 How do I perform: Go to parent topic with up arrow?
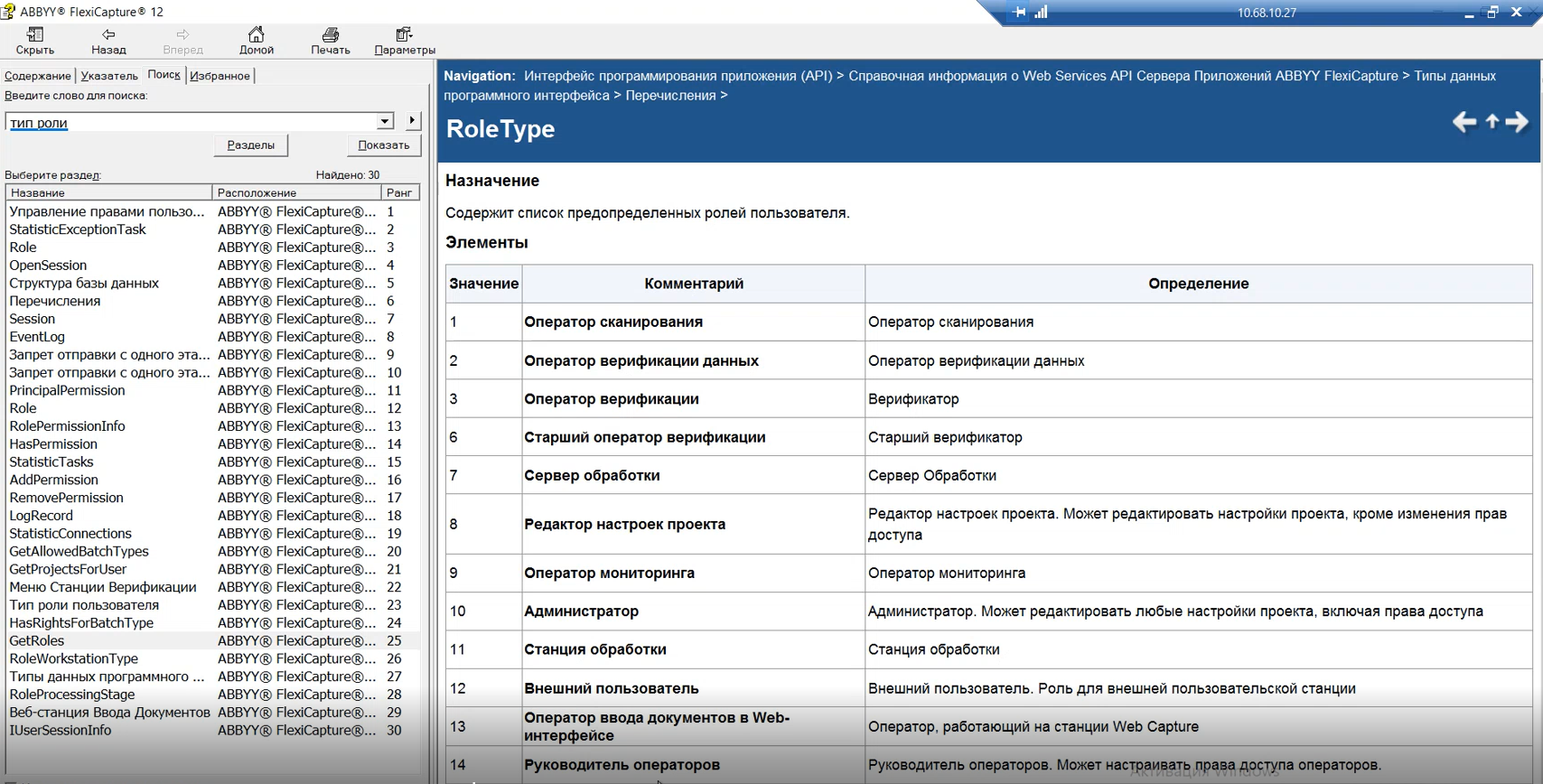tap(1492, 121)
